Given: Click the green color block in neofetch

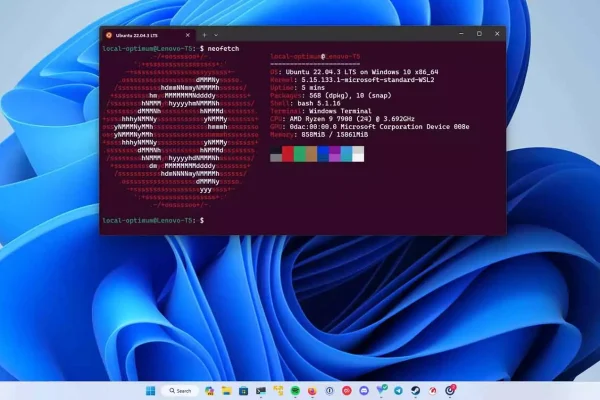Looking at the screenshot, I should 300,154.
